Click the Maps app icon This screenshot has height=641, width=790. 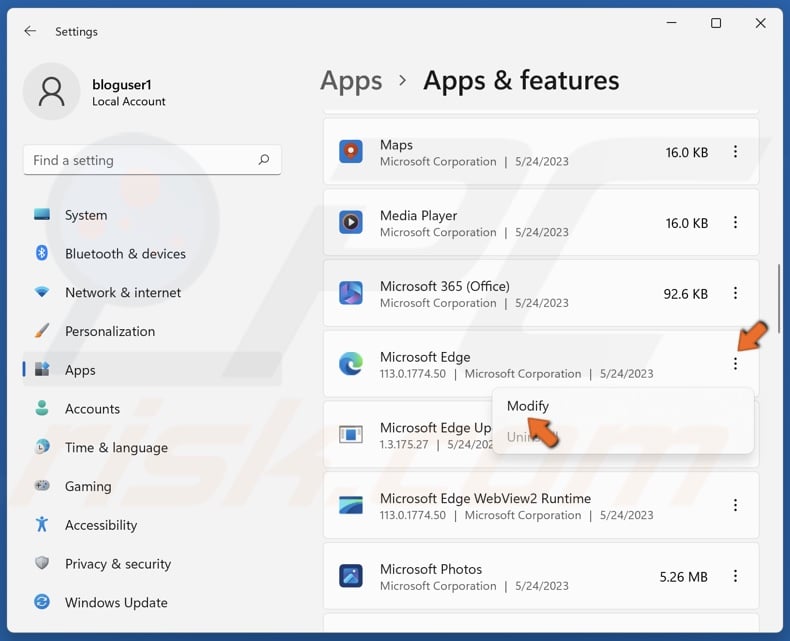[351, 152]
